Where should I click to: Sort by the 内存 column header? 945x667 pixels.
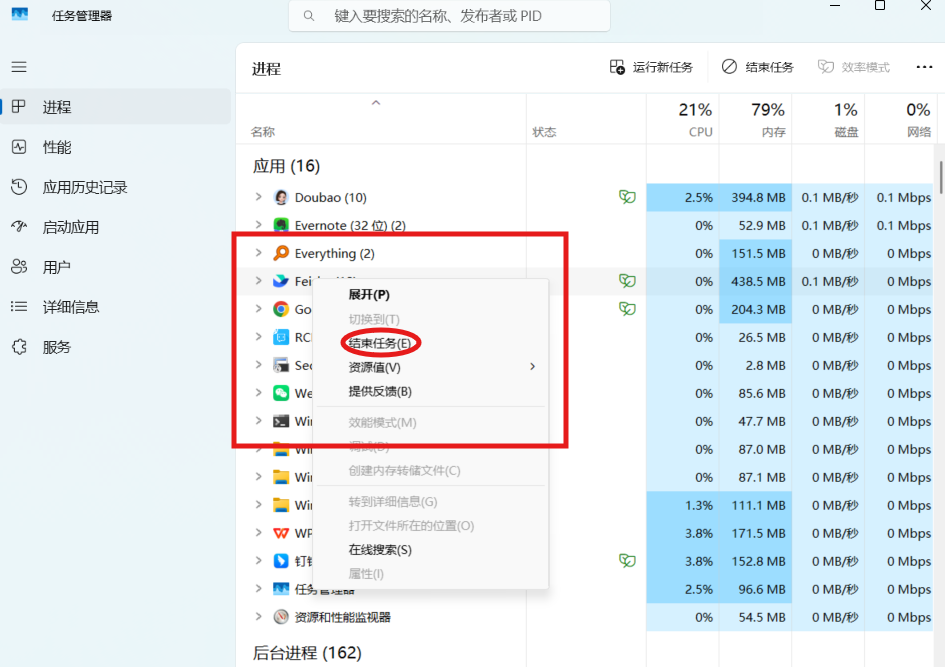(755, 120)
